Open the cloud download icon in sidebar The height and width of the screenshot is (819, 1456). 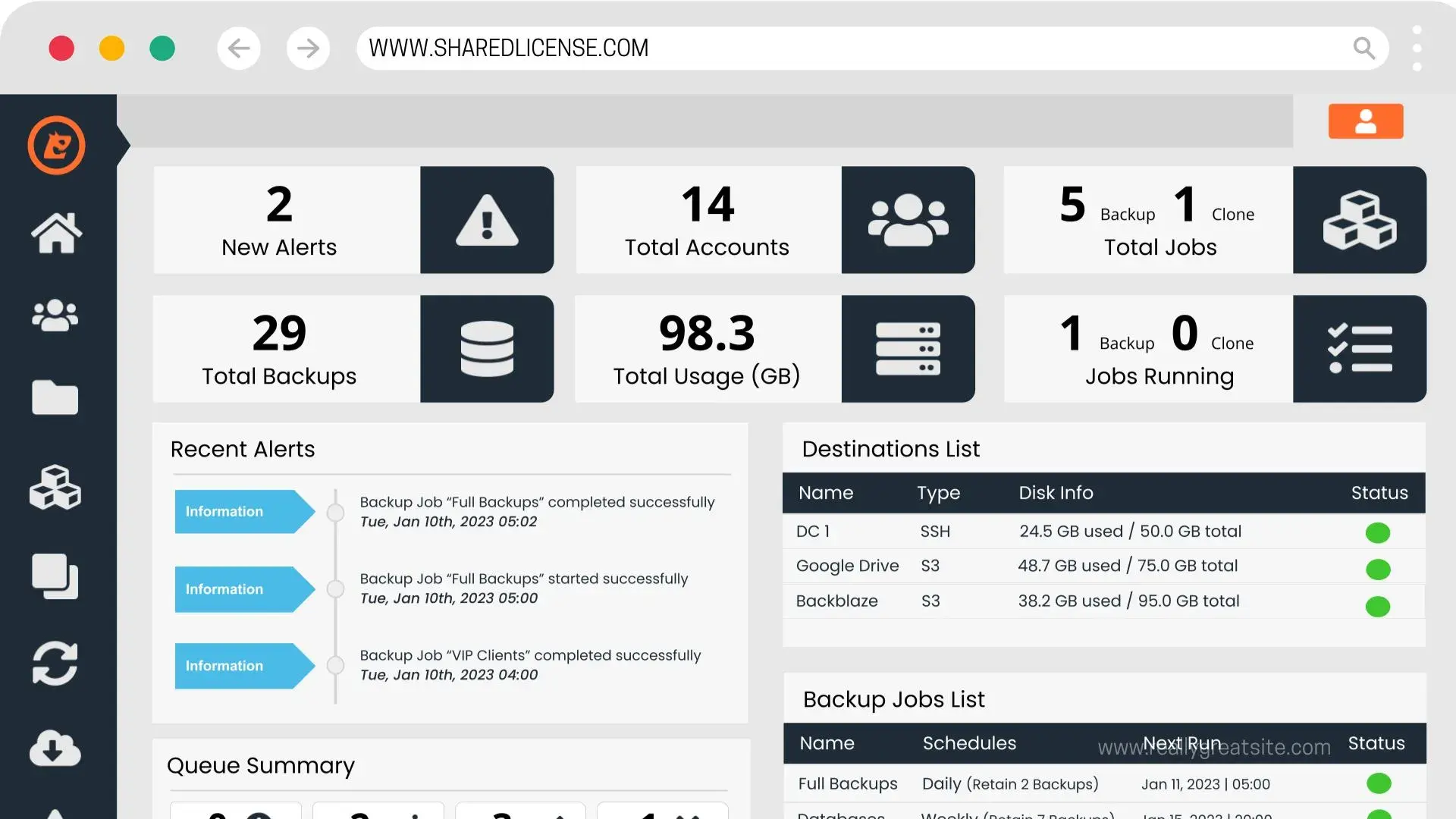(55, 748)
